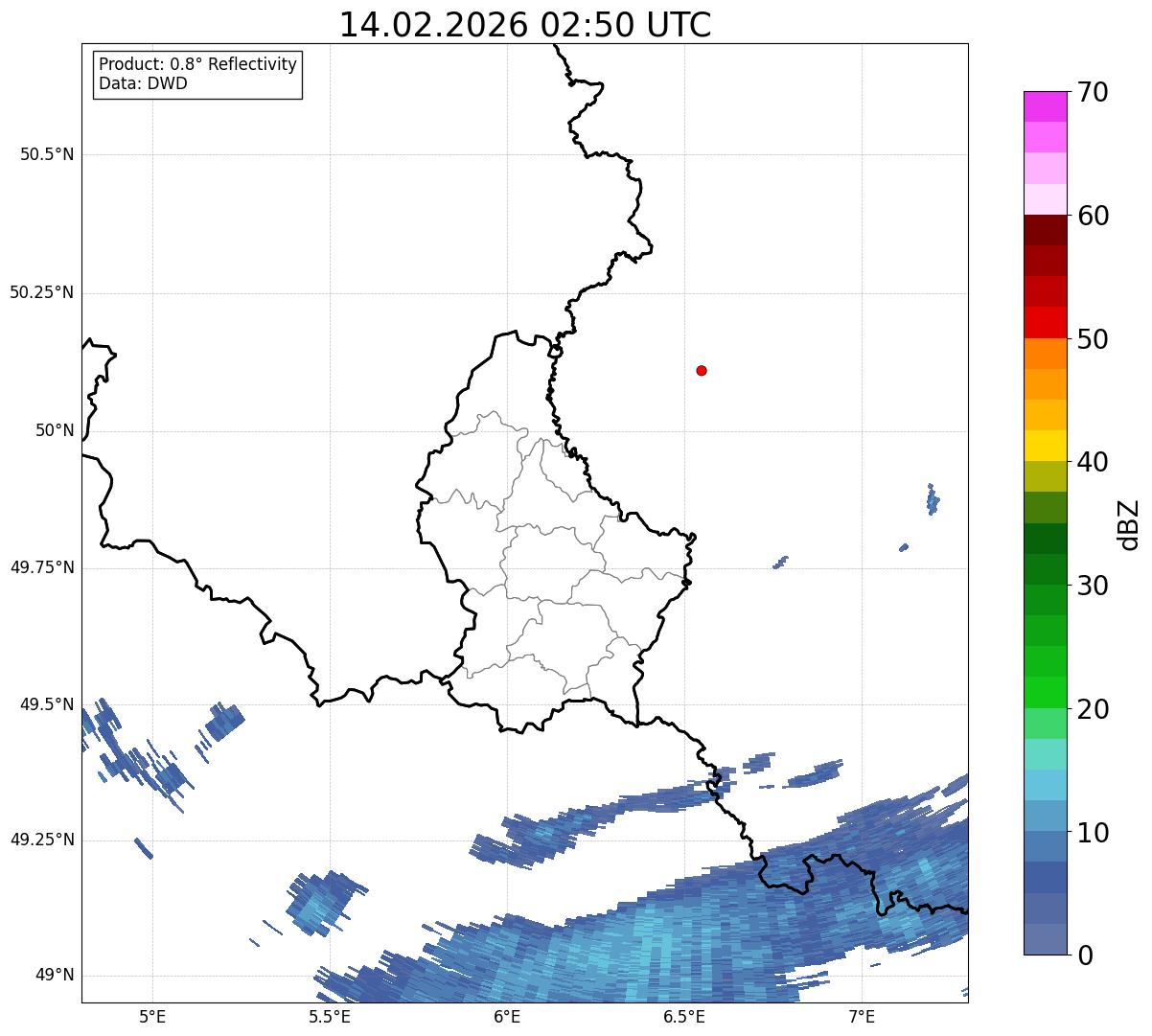Click the orange colorbar segment below 50
This screenshot has height=1036, width=1152.
click(1045, 354)
